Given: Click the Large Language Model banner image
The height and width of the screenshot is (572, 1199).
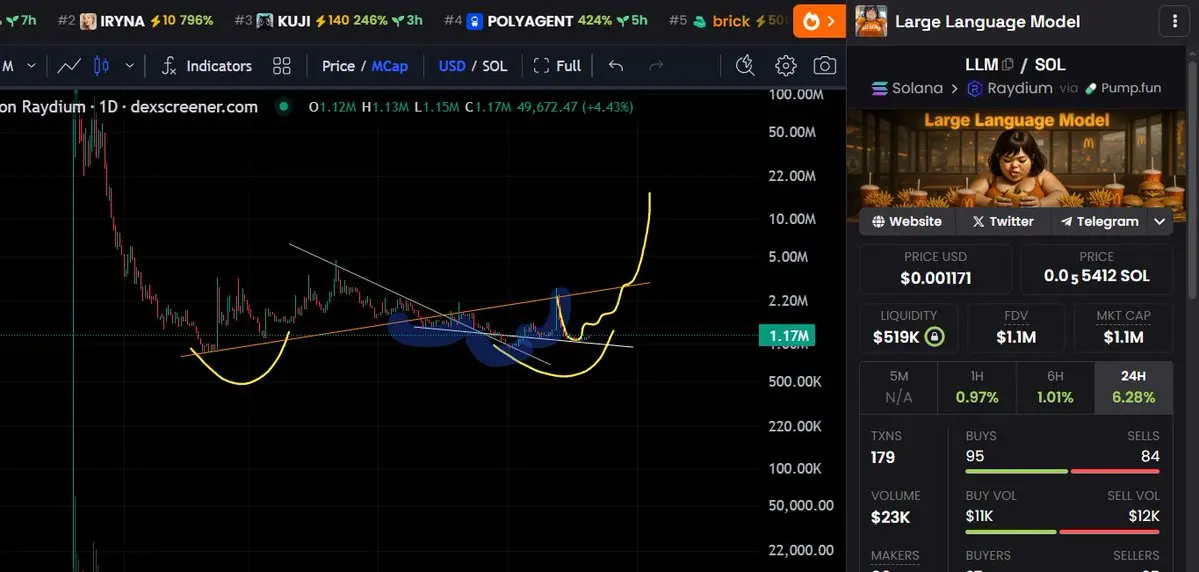Looking at the screenshot, I should point(1016,158).
